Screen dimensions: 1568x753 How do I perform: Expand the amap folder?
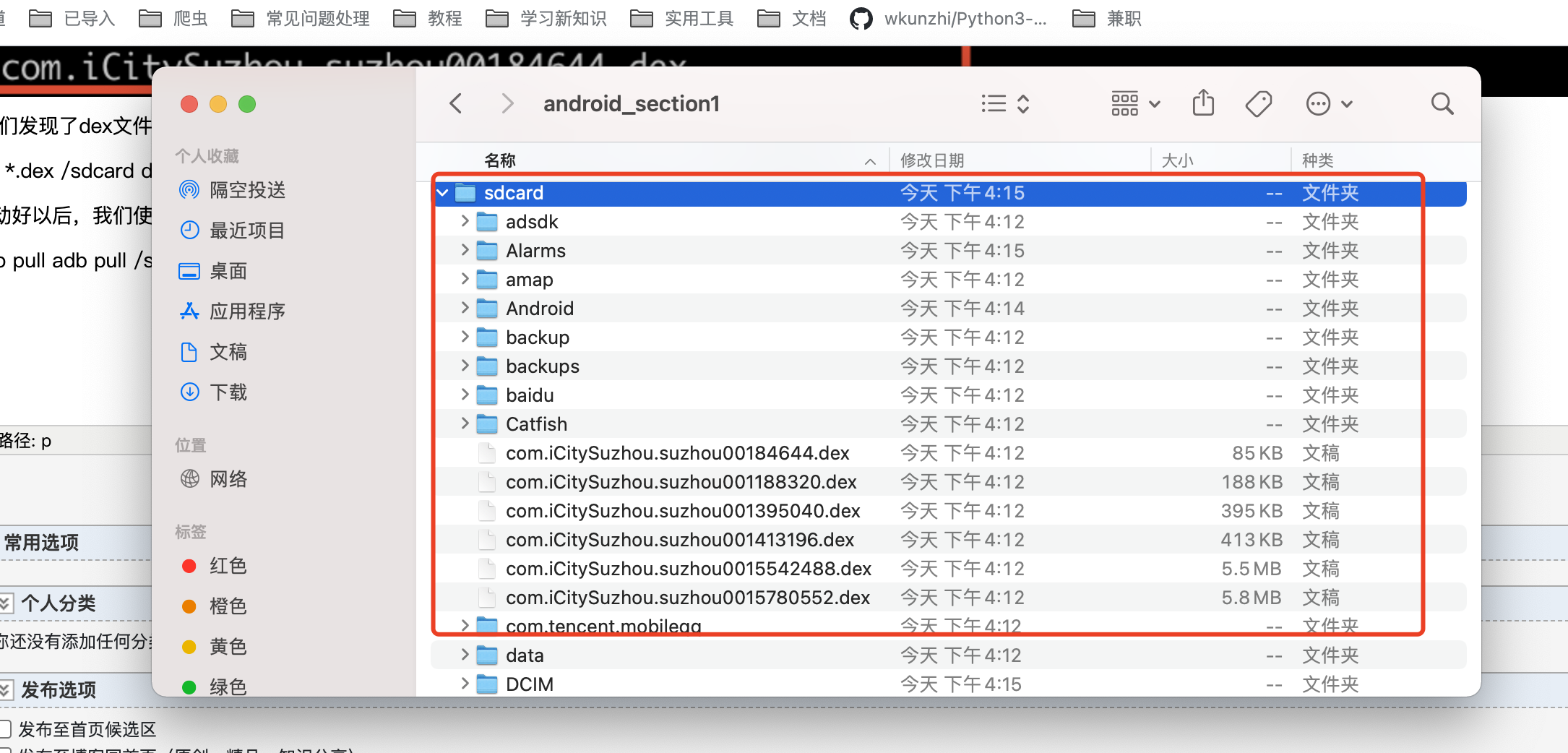click(x=465, y=279)
